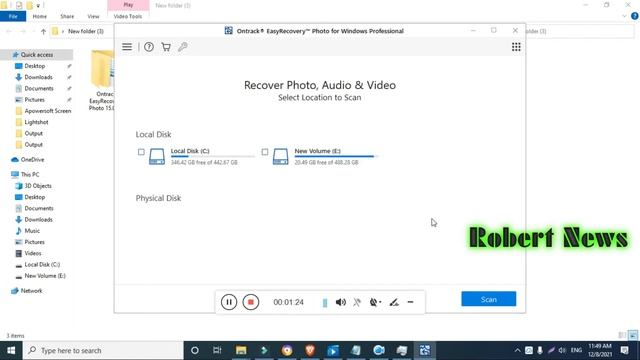Stop the screen recording
This screenshot has height=360, width=640.
pyautogui.click(x=251, y=302)
